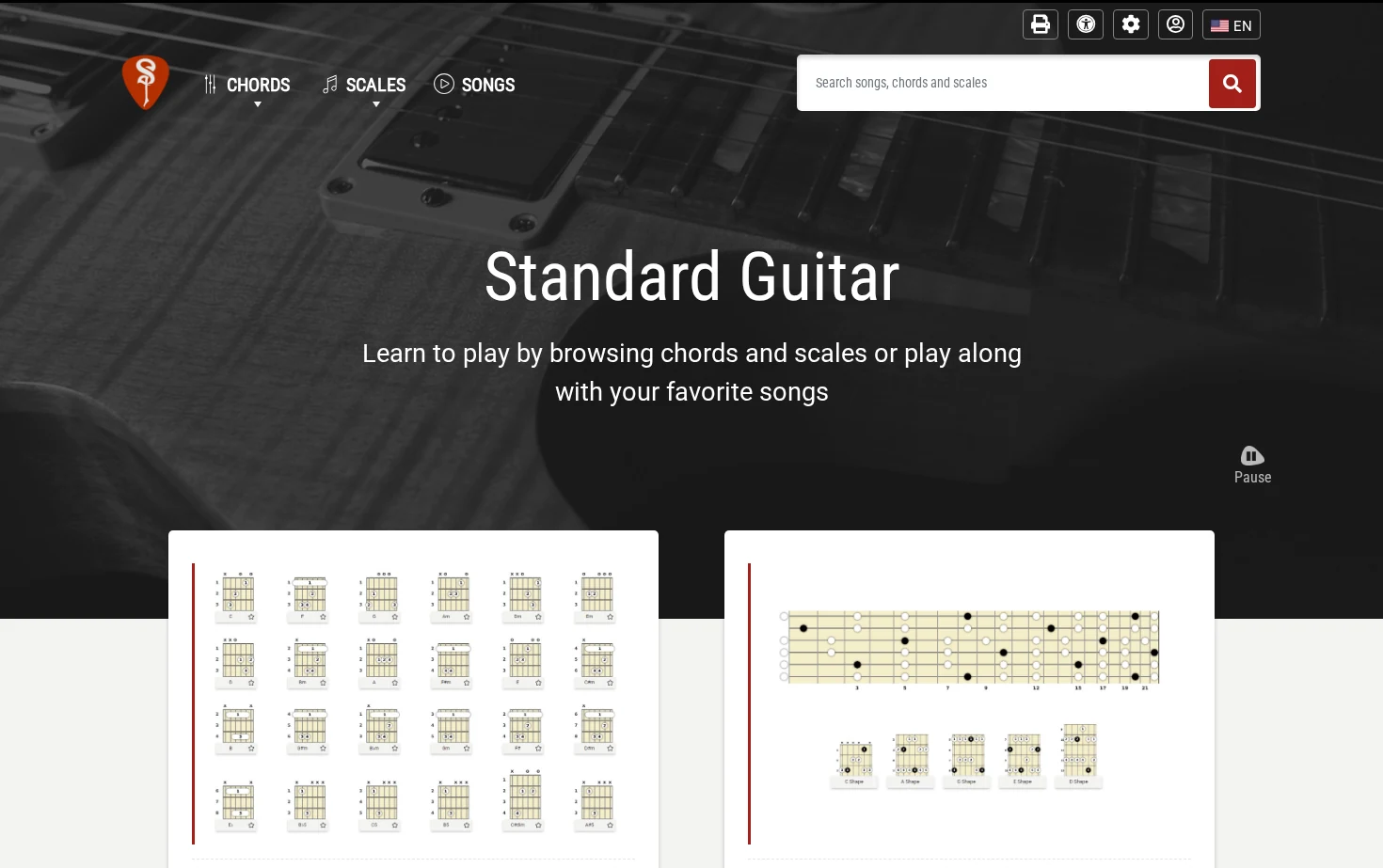The width and height of the screenshot is (1383, 868).
Task: Open the full fretboard scale diagram
Action: point(970,649)
